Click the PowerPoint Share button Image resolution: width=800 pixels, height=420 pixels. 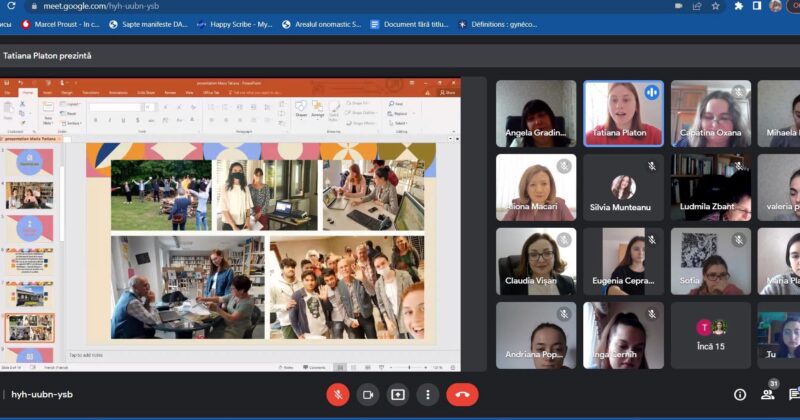pos(447,92)
